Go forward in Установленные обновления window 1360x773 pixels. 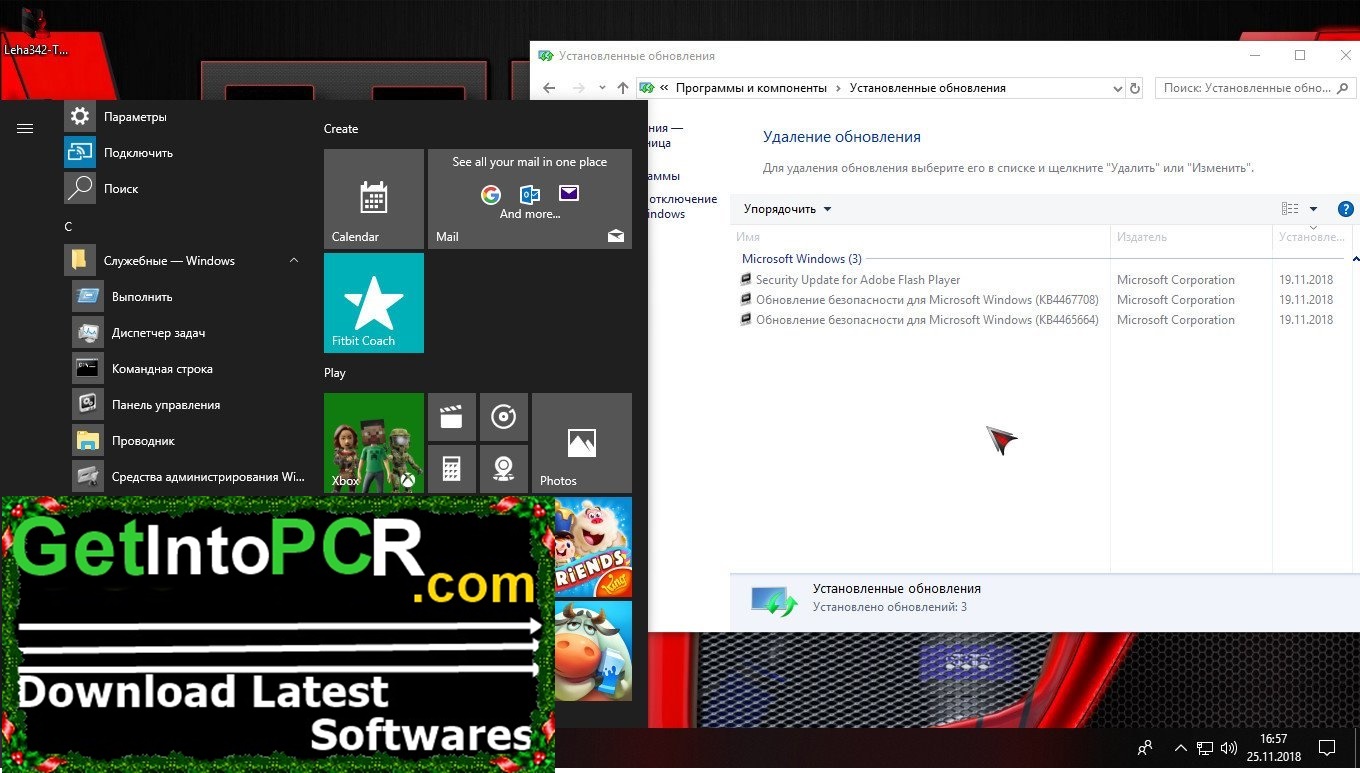click(x=578, y=88)
